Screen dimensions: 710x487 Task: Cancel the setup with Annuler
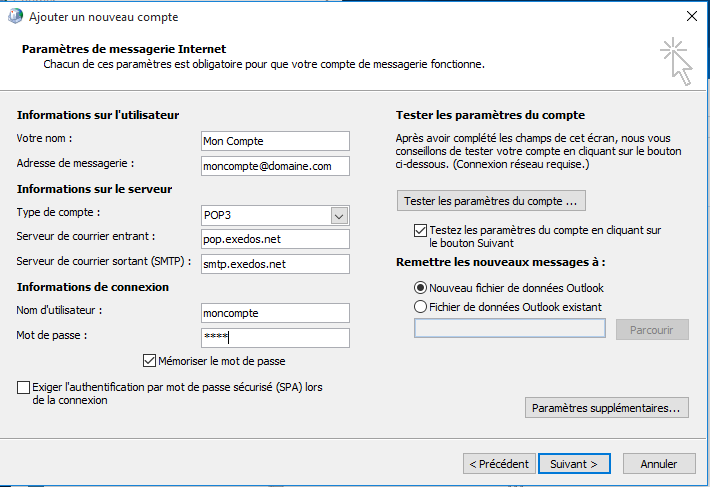click(658, 464)
